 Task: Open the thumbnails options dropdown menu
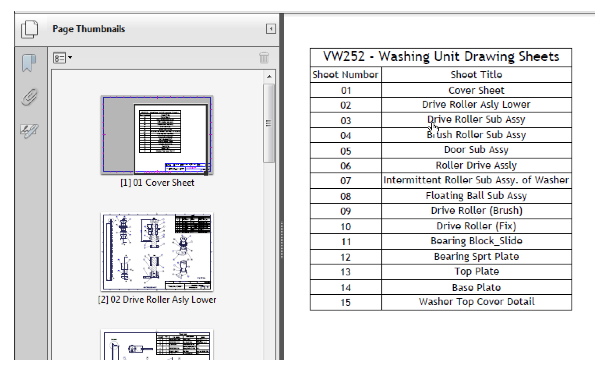pyautogui.click(x=62, y=58)
